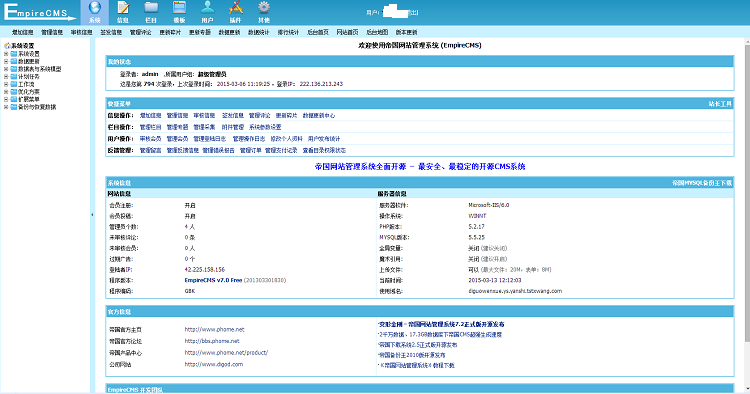Open 审核会员 quick menu link
Viewport: 750px width, 394px height.
[x=150, y=139]
